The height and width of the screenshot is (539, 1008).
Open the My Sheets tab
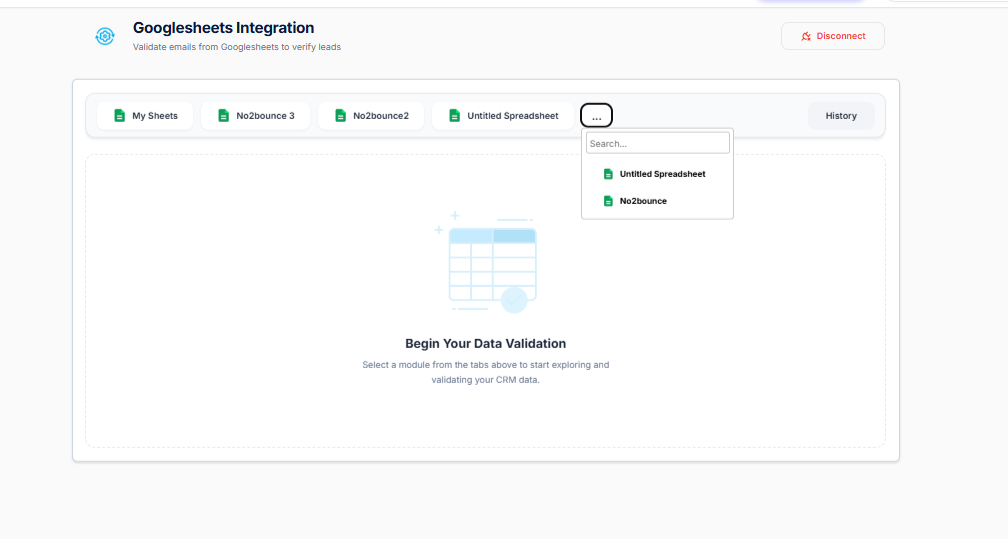[x=145, y=116]
